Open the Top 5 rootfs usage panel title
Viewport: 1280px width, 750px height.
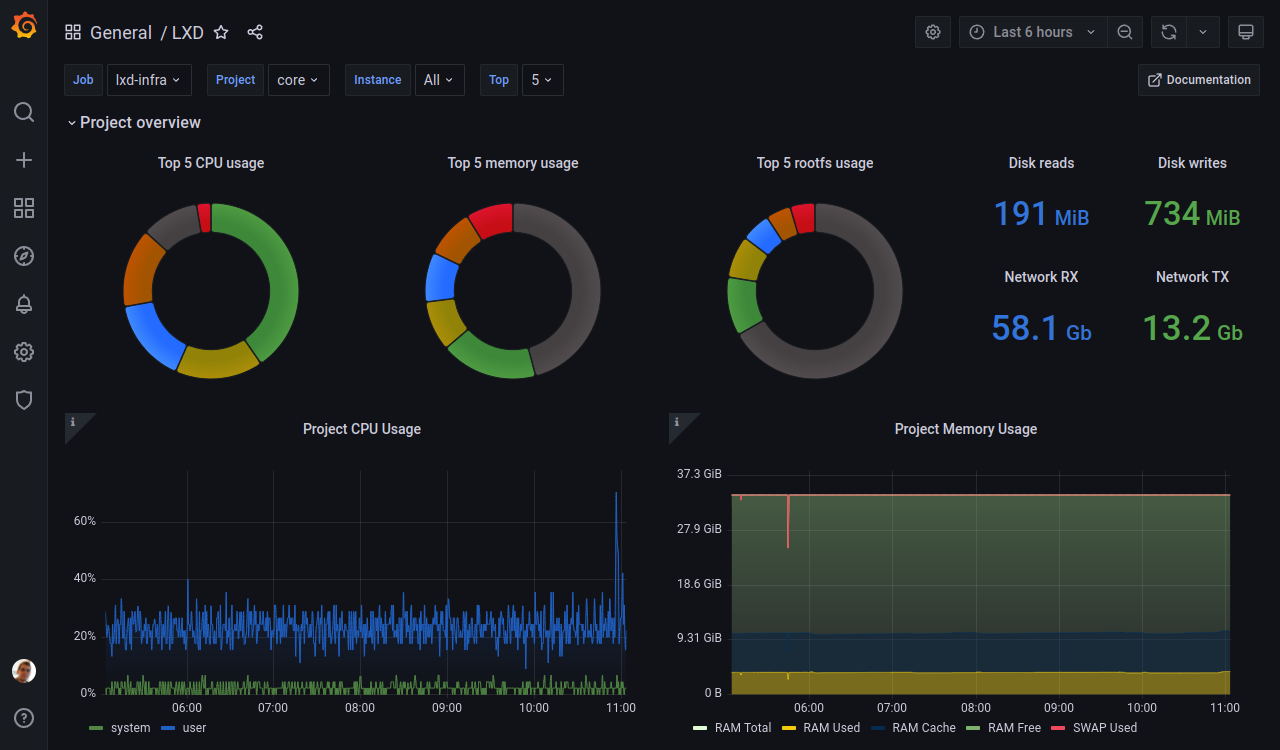pos(815,163)
